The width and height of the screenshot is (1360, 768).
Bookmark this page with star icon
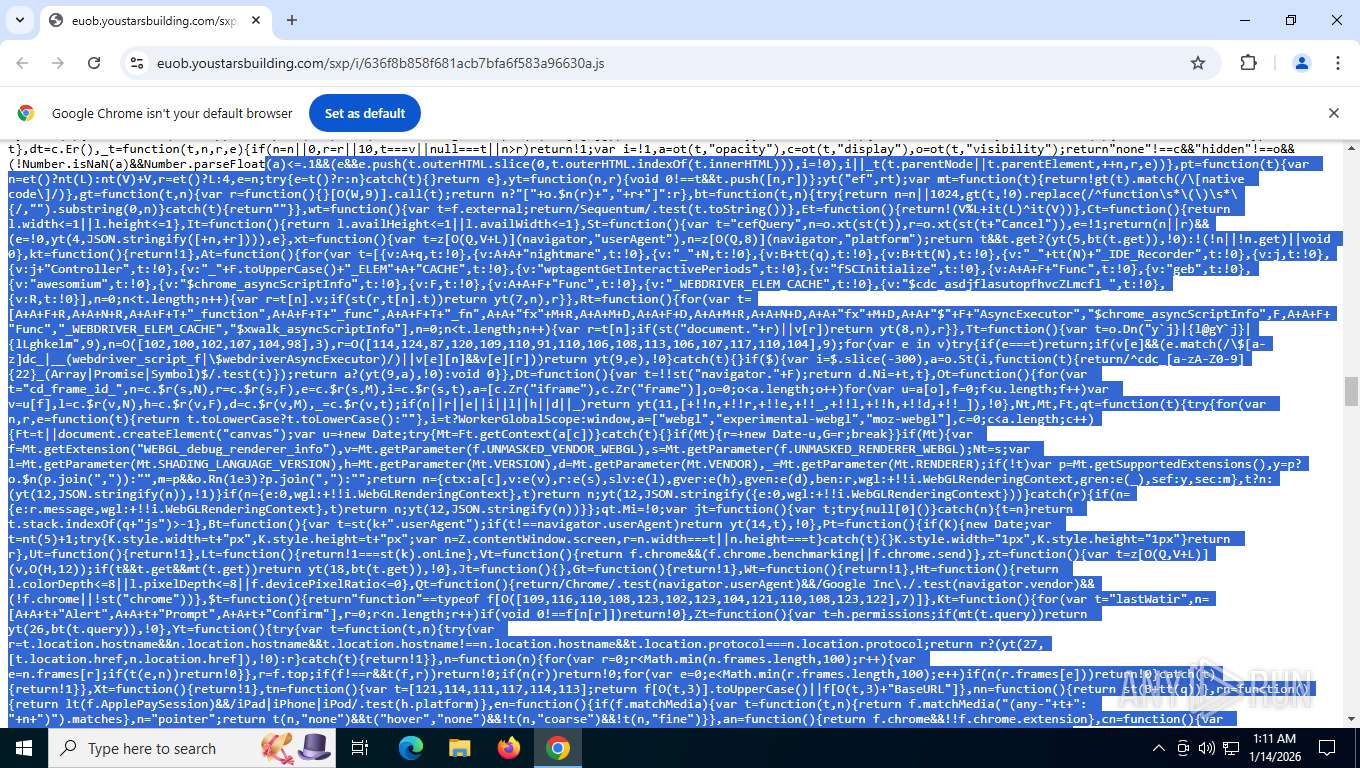click(1198, 63)
